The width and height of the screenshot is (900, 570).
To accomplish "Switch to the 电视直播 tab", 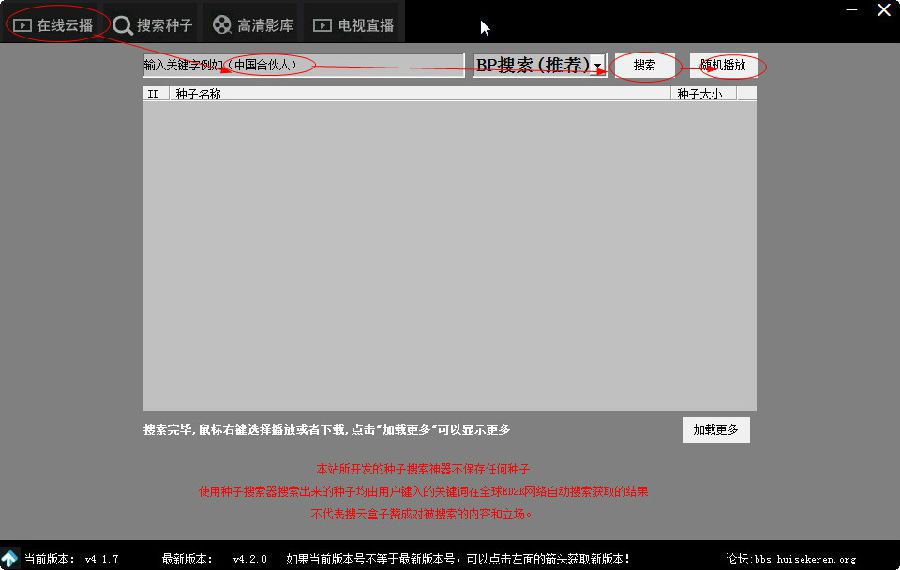I will [354, 25].
